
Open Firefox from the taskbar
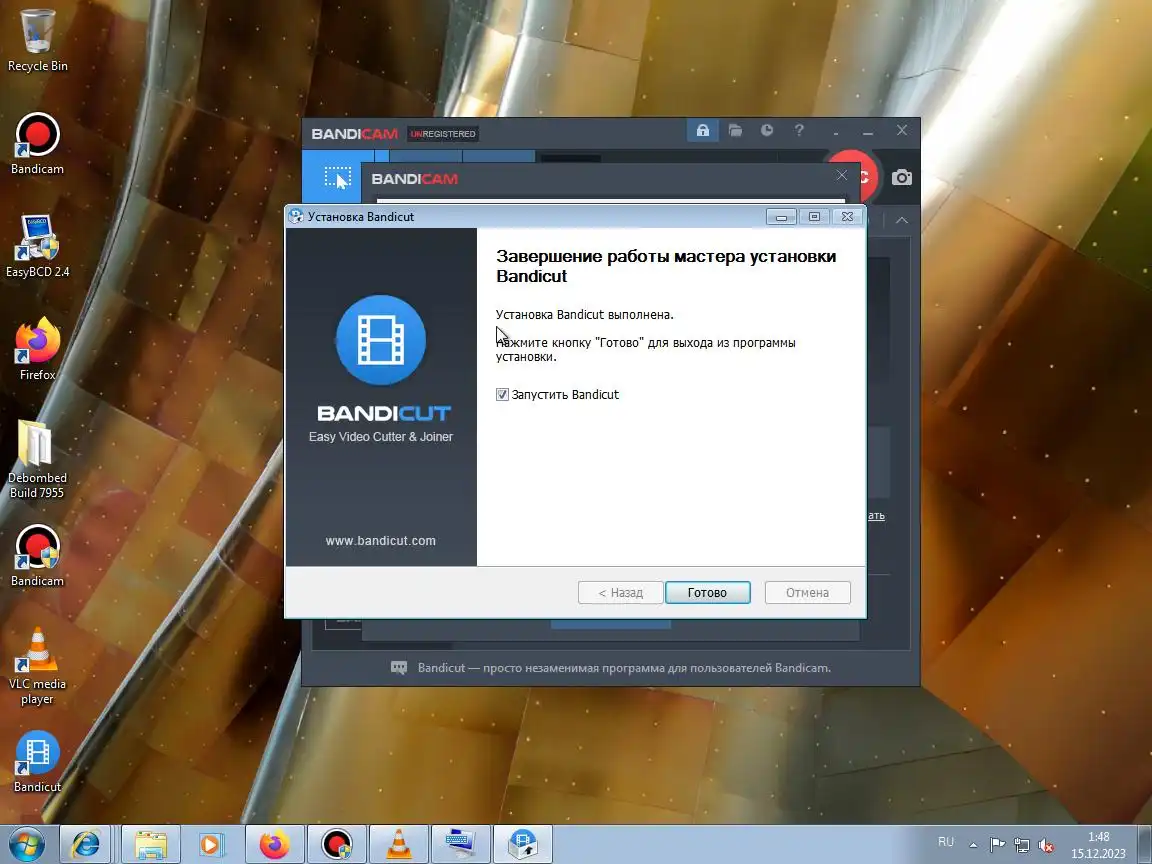coord(274,844)
